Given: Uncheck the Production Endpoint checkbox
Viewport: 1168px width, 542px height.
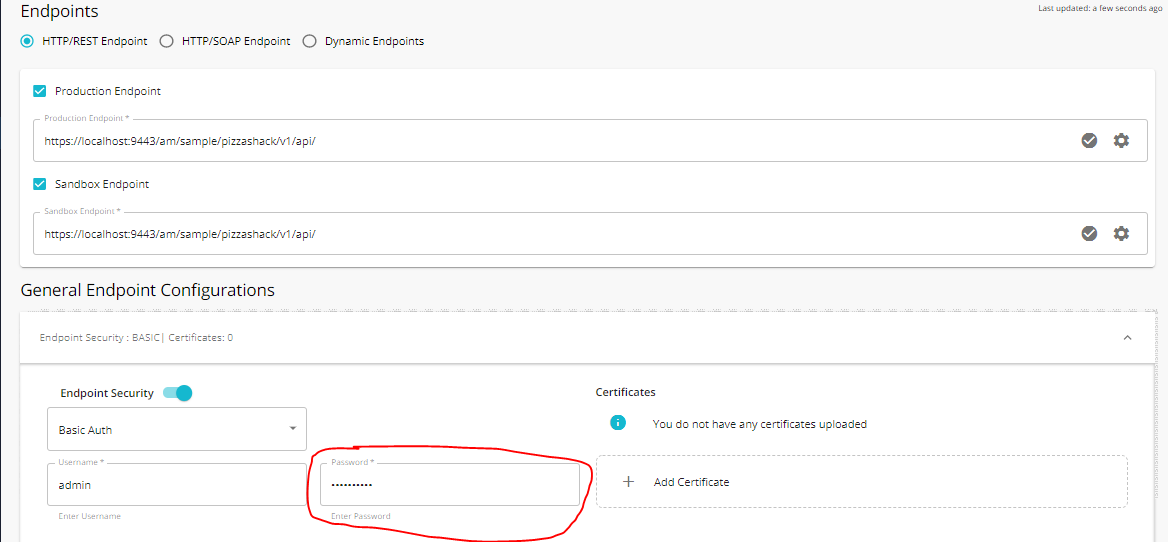Looking at the screenshot, I should pyautogui.click(x=40, y=91).
